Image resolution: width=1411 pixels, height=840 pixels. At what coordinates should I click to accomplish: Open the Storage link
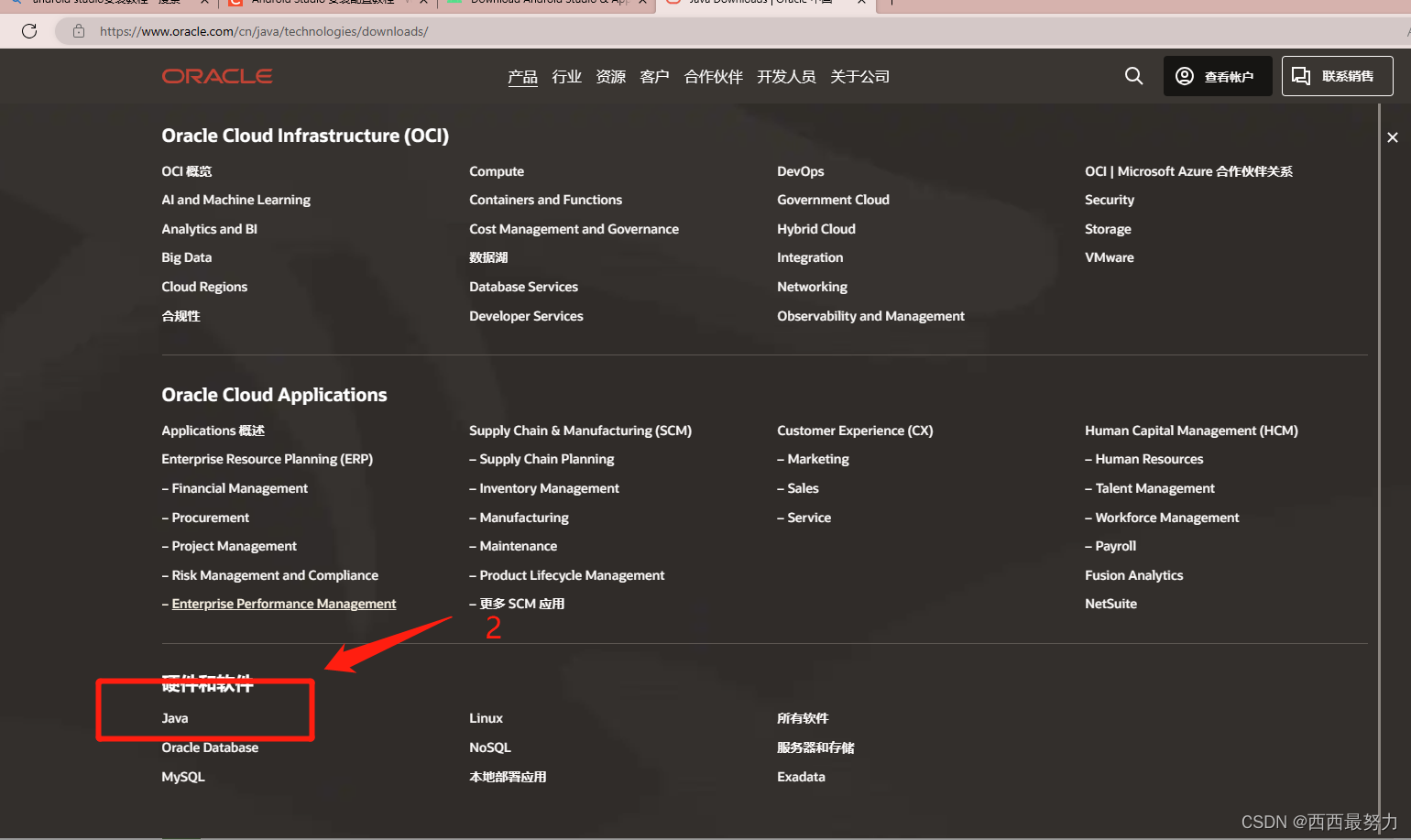pos(1108,229)
